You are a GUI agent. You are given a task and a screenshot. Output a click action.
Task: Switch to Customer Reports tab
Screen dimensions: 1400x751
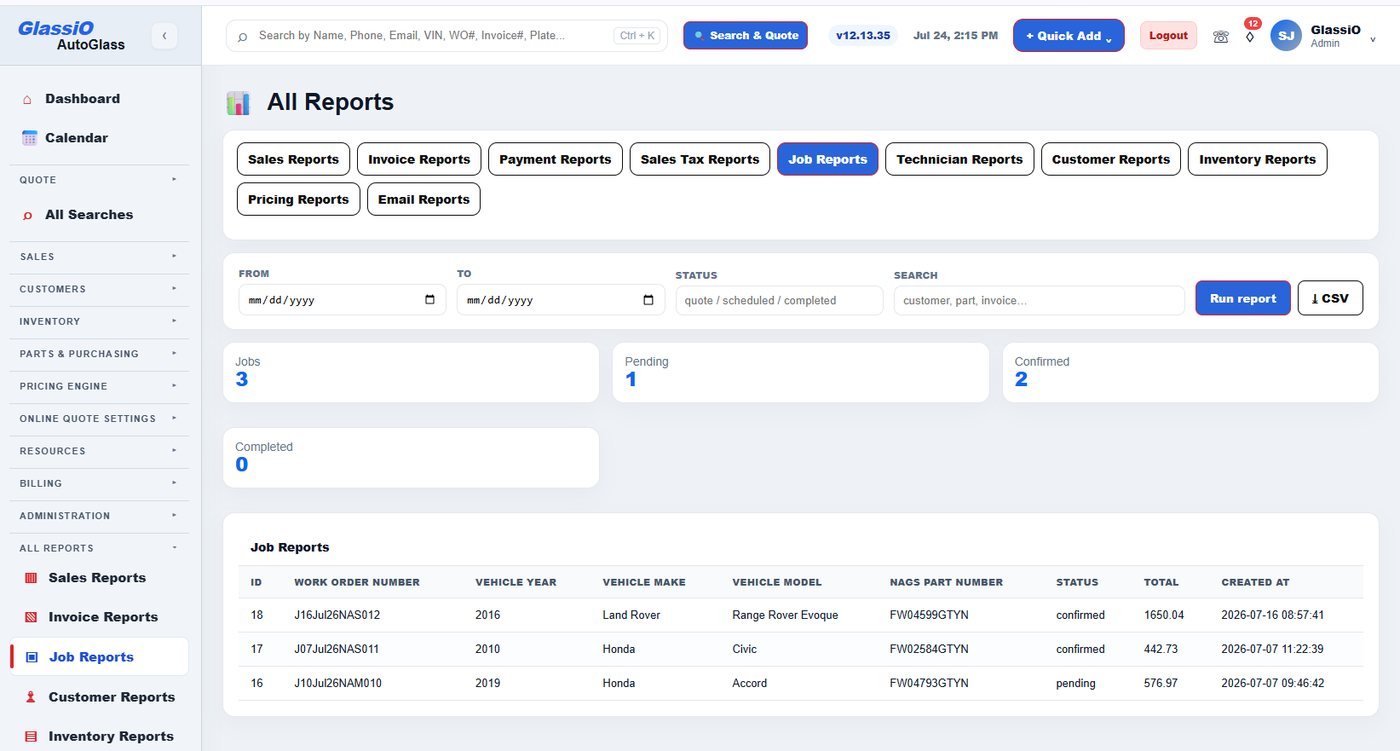(x=1111, y=159)
